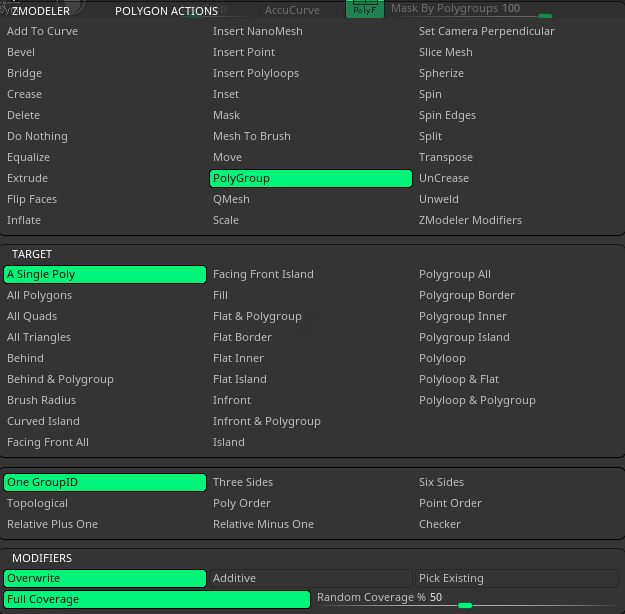
Task: Choose Flat Island target
Action: (x=240, y=379)
